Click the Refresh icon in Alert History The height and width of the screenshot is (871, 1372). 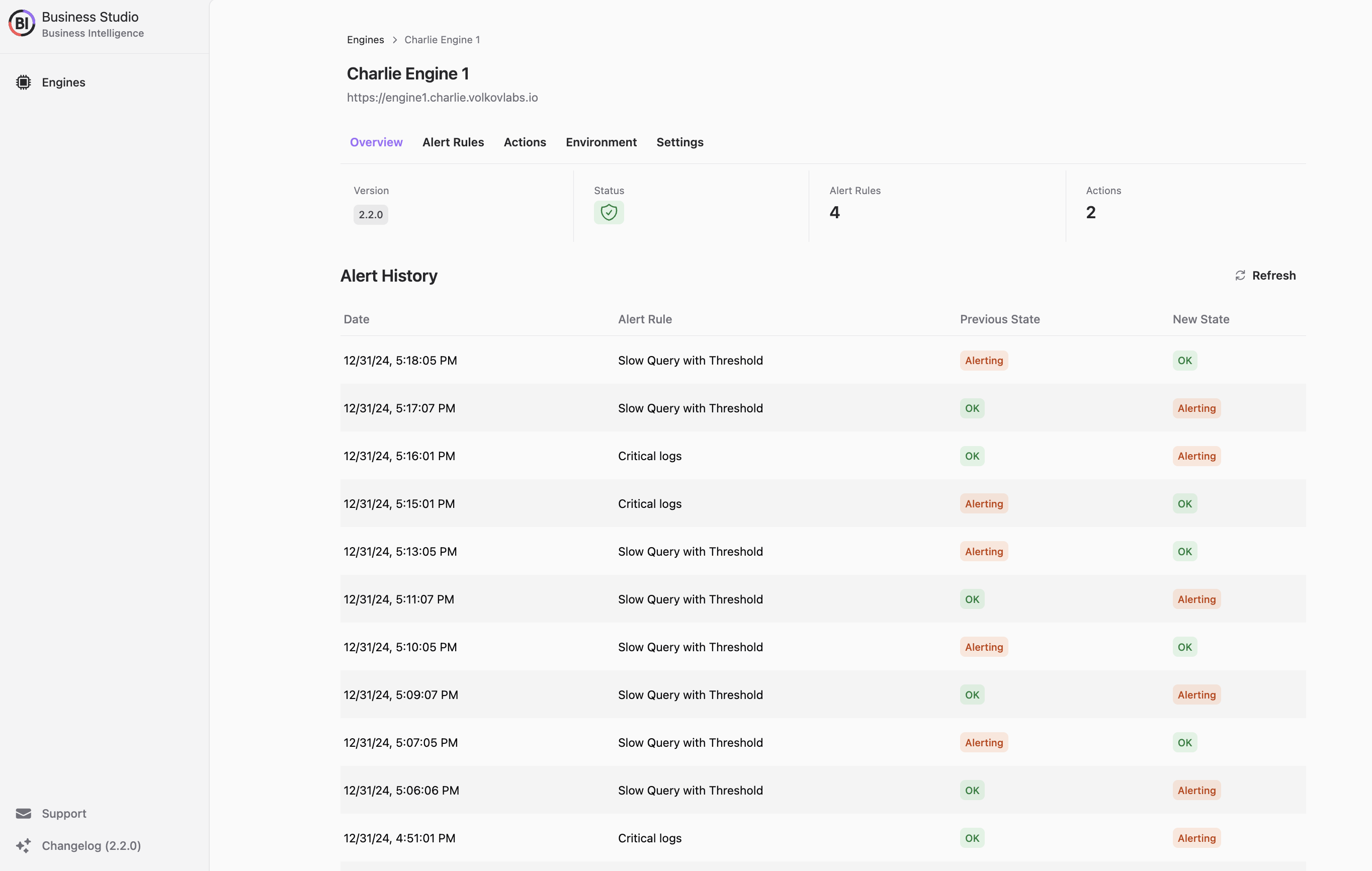point(1240,275)
